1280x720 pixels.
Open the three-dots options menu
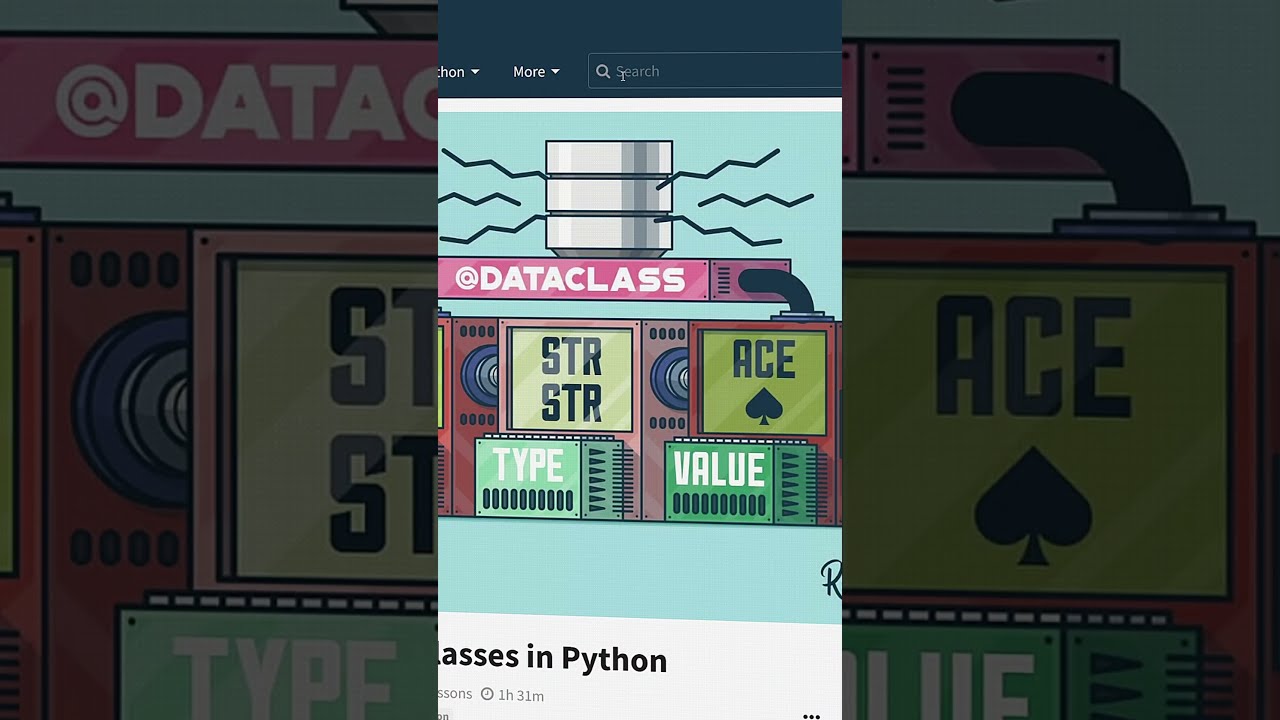pos(811,716)
